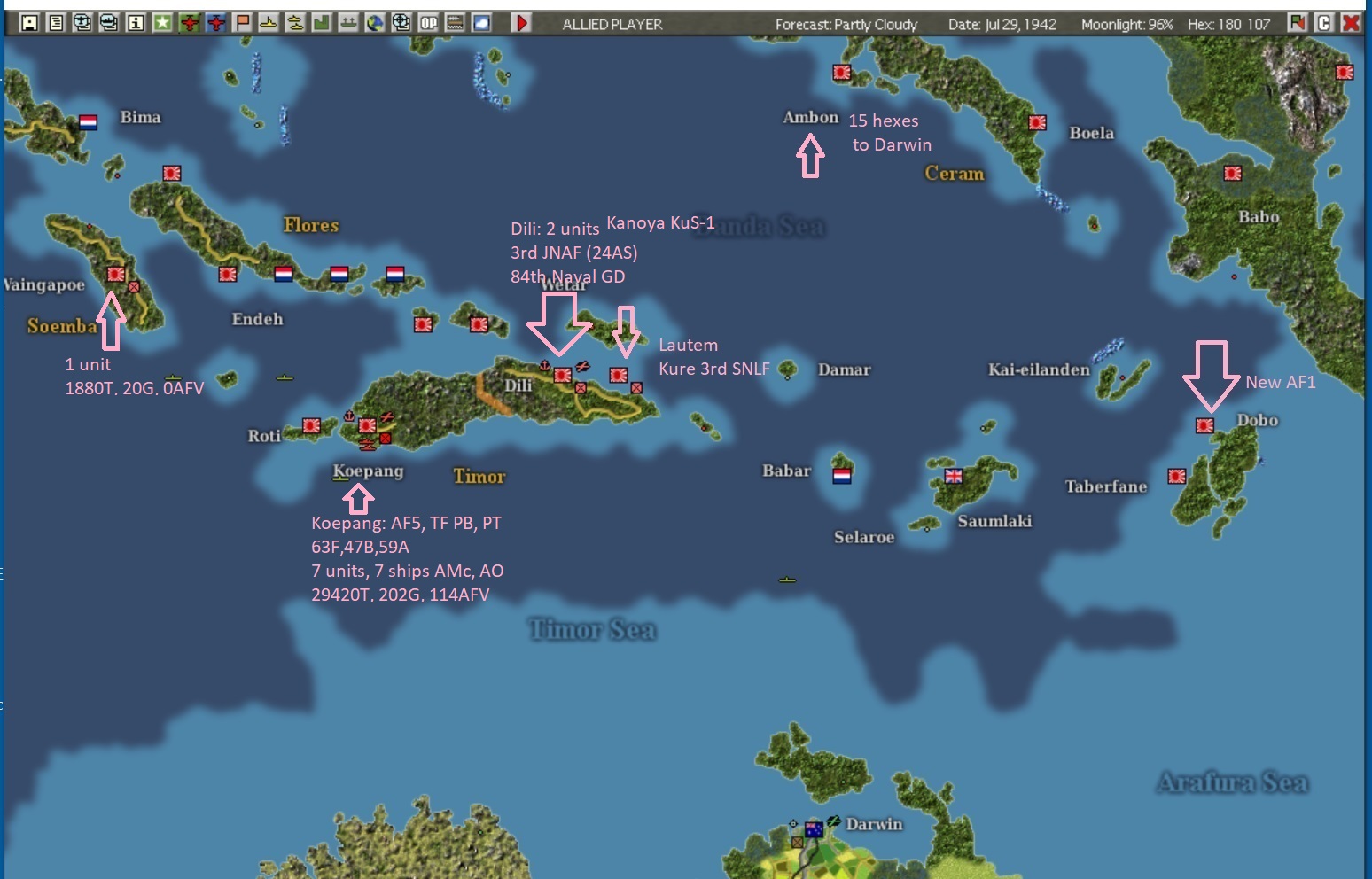Screen dimensions: 1372x879
Task: Click the Ambon map label
Action: (x=810, y=117)
